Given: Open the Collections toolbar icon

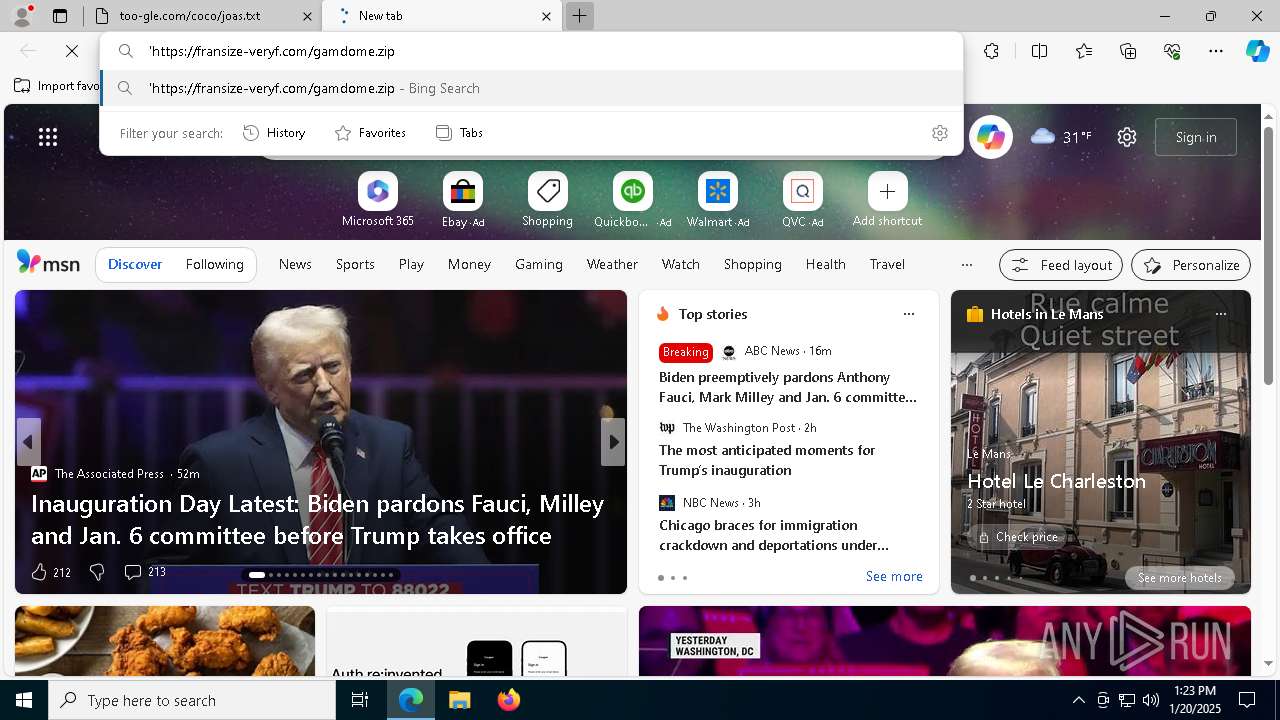Looking at the screenshot, I should 1128,51.
